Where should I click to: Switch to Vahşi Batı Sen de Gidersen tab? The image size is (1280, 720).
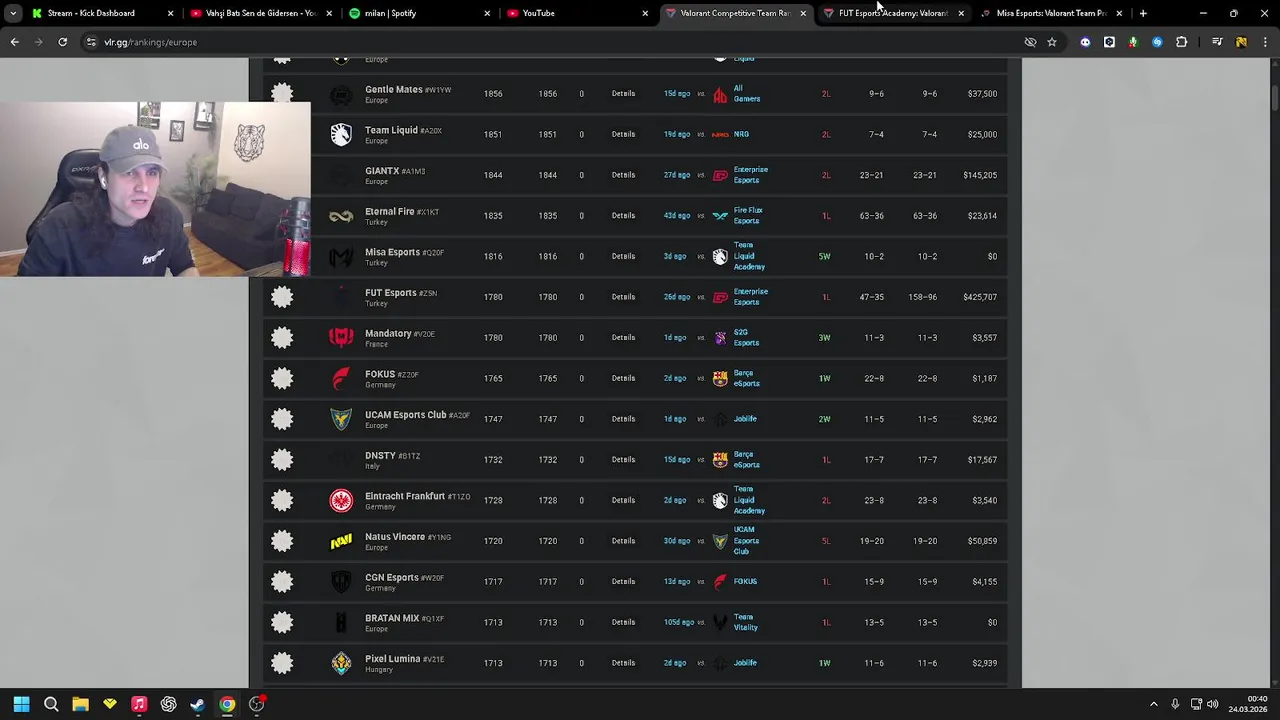click(260, 13)
